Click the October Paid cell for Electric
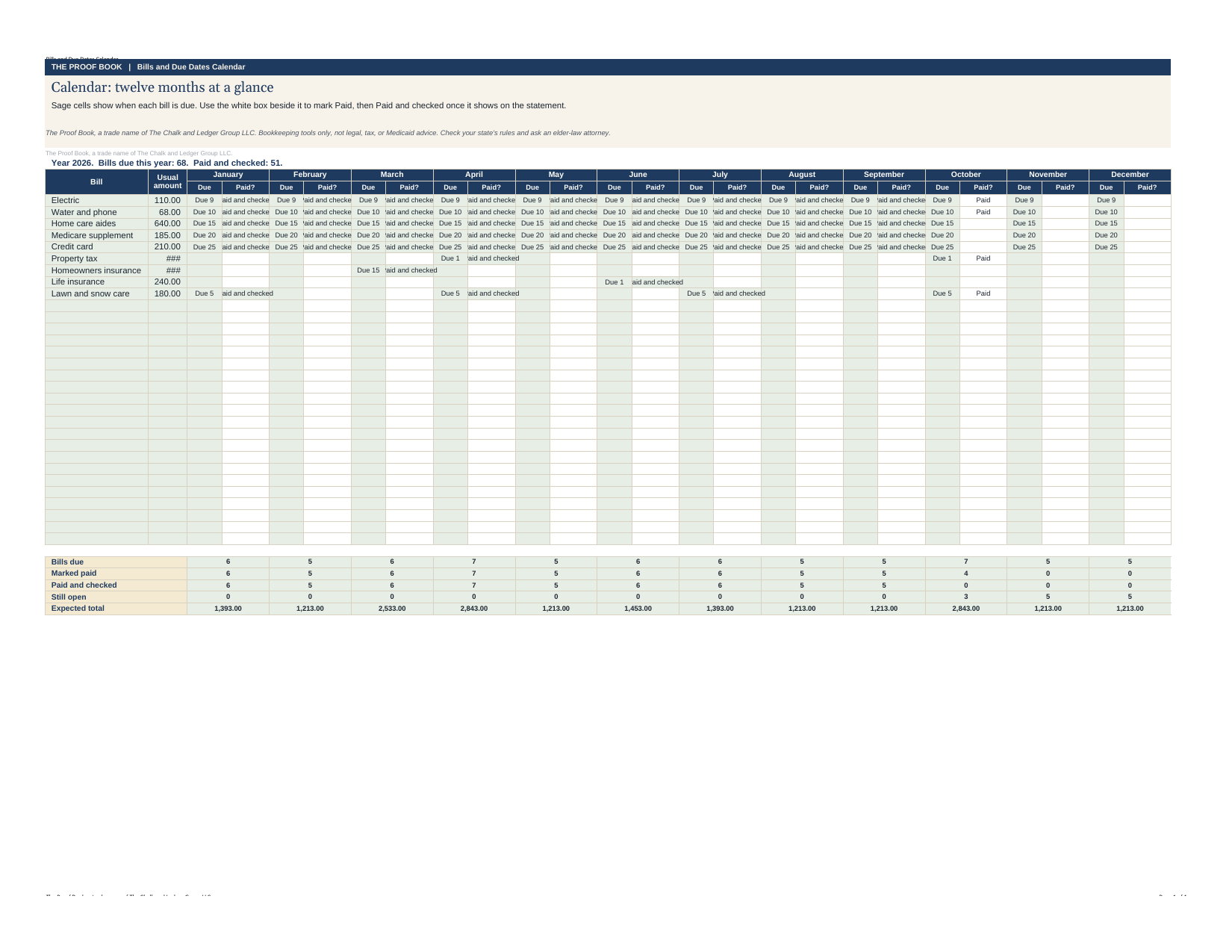This screenshot has width=1232, height=952. pyautogui.click(x=983, y=200)
